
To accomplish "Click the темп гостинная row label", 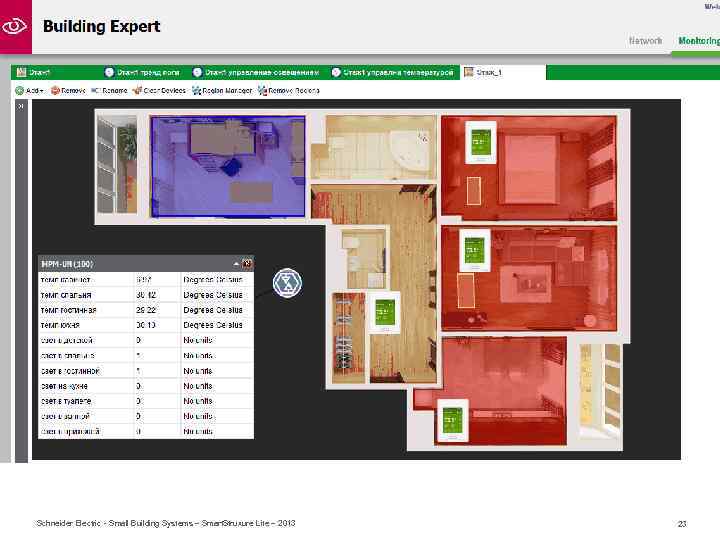I will [68, 310].
